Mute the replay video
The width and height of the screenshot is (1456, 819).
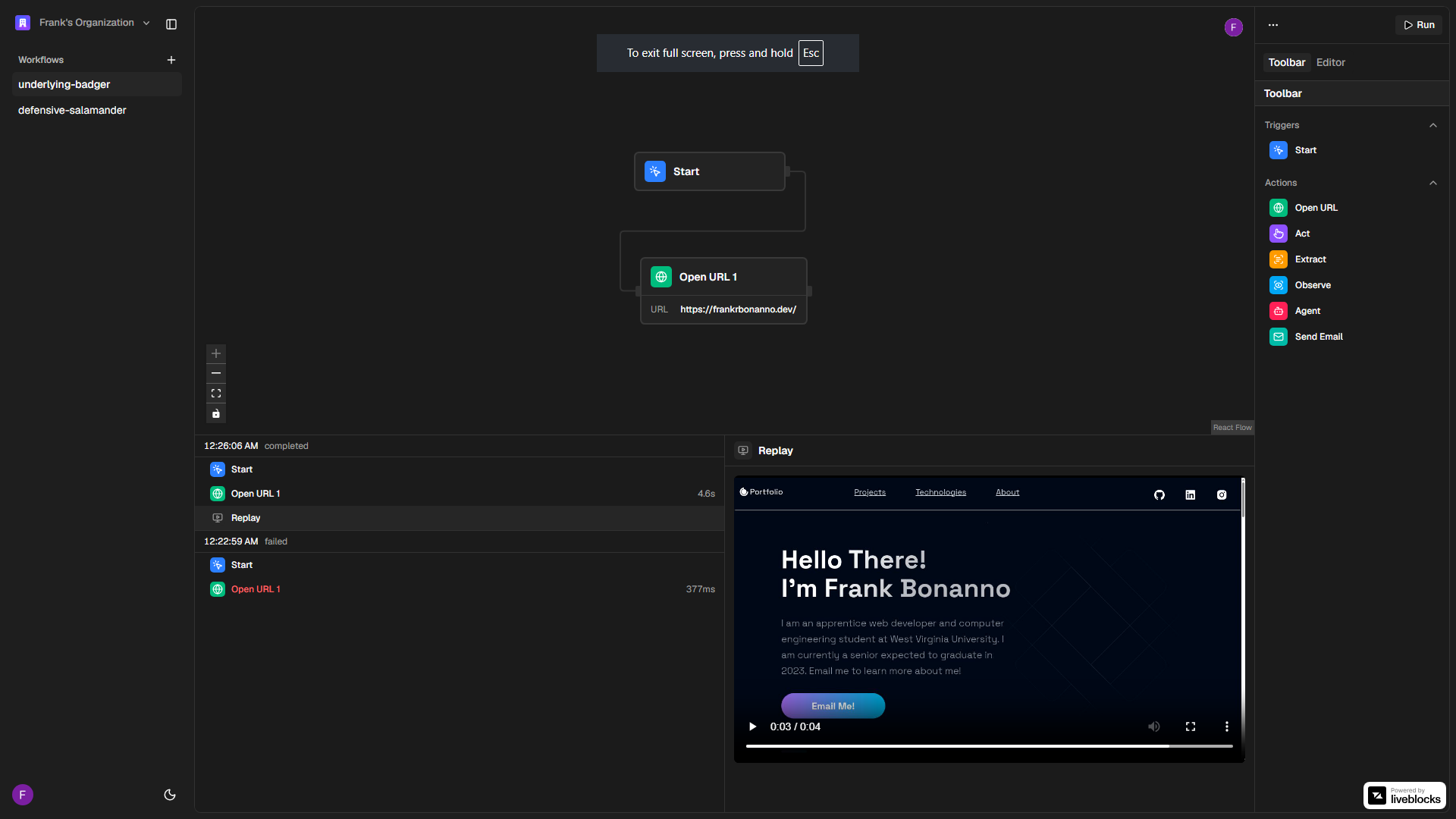[x=1154, y=726]
